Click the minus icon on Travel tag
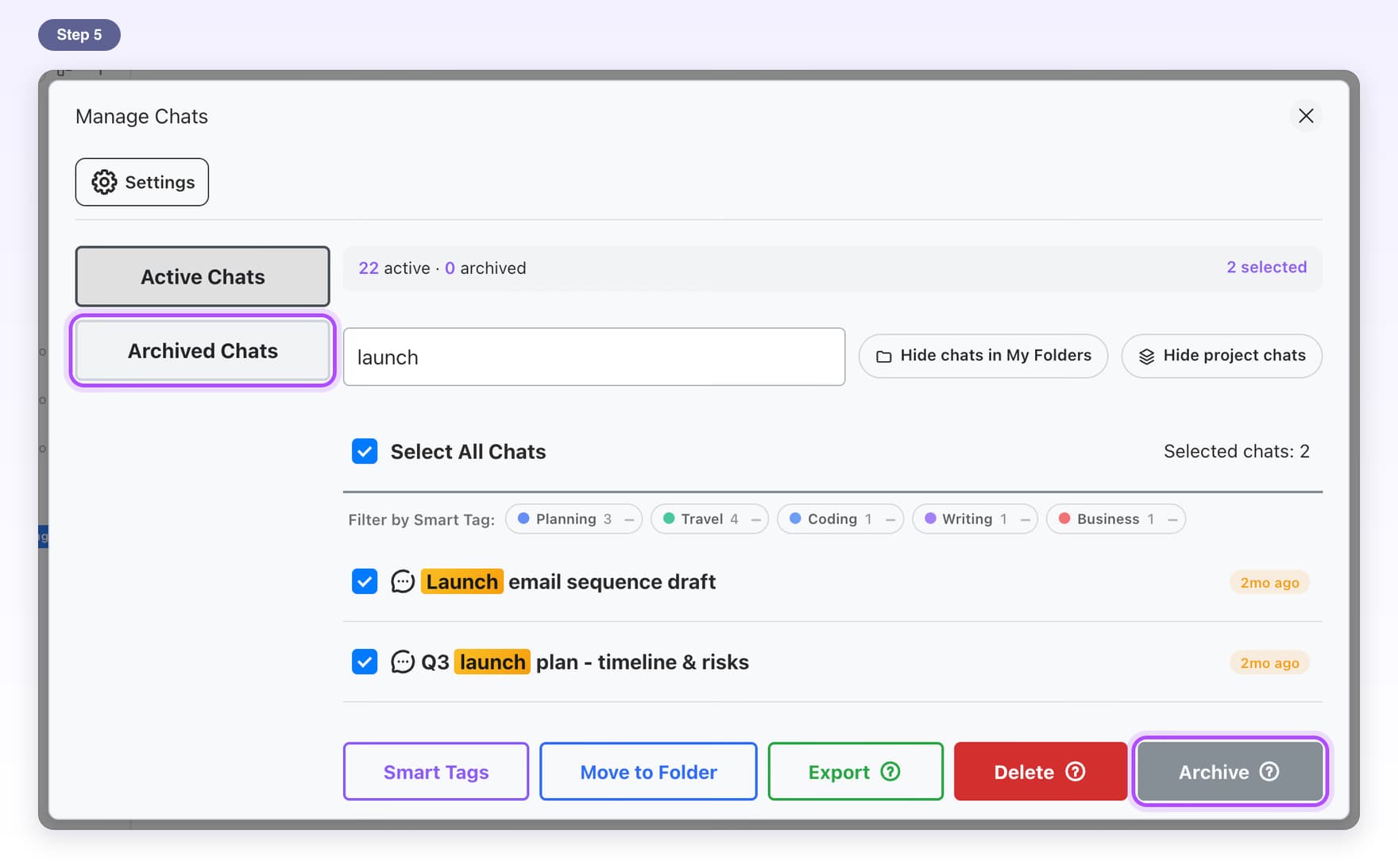The image size is (1398, 868). click(x=755, y=520)
